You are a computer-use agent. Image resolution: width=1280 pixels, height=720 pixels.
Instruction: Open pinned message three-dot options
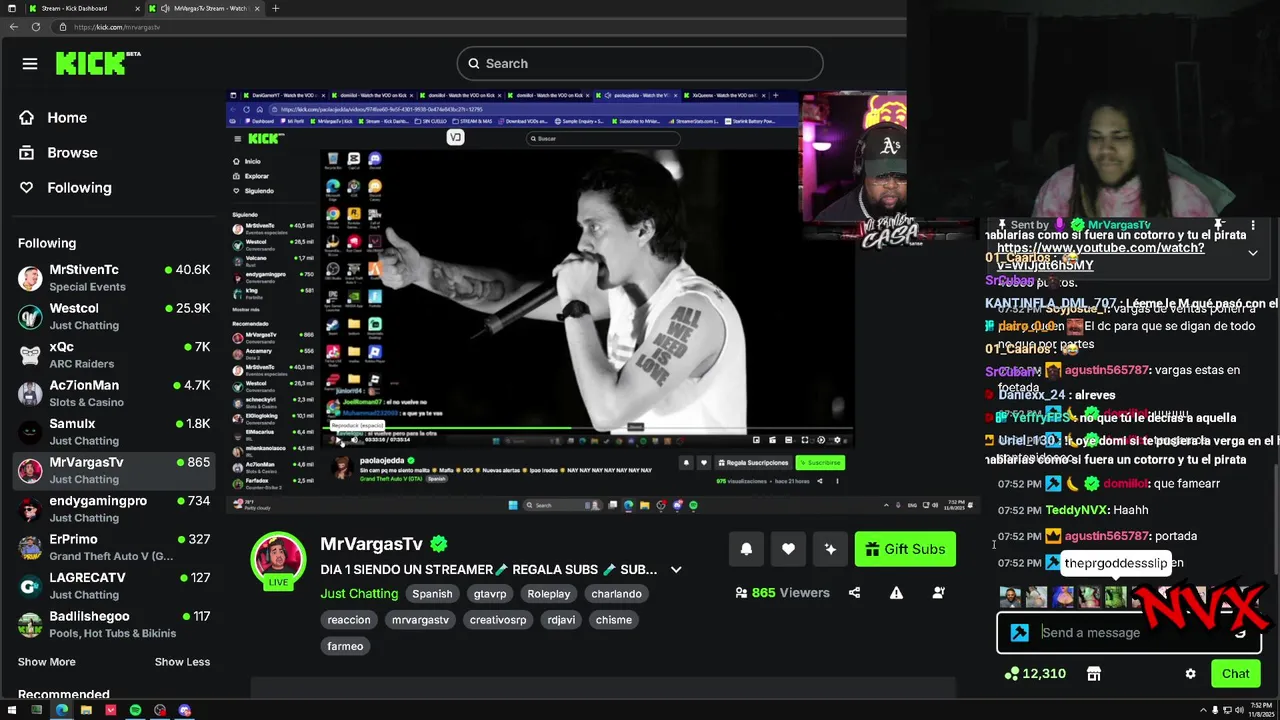(x=1253, y=226)
